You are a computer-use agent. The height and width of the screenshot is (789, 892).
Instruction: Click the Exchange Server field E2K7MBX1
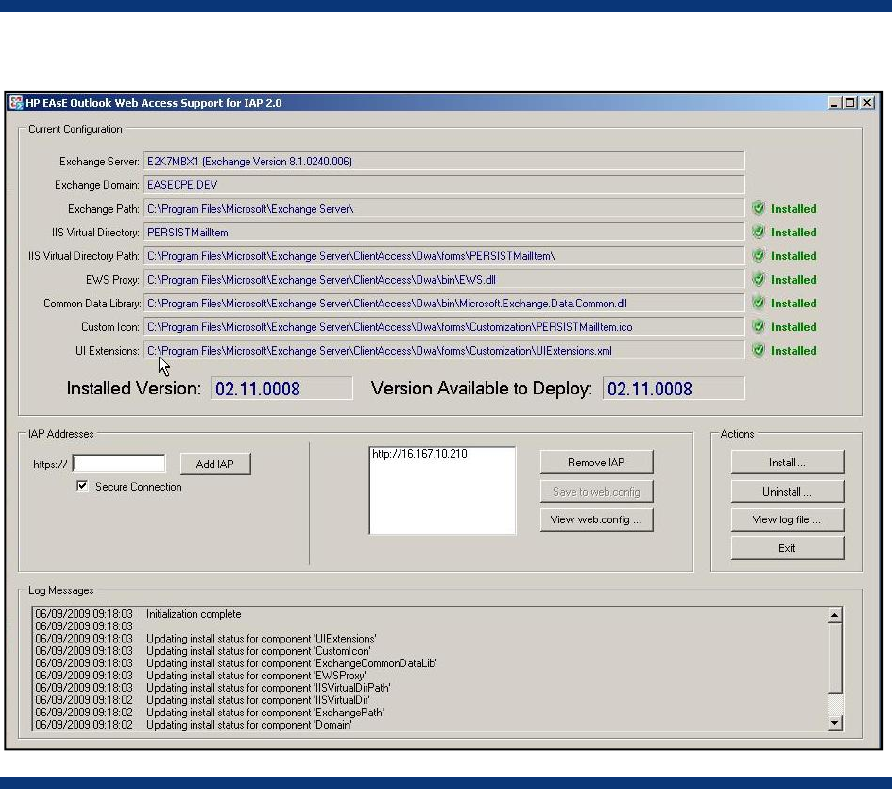point(443,161)
